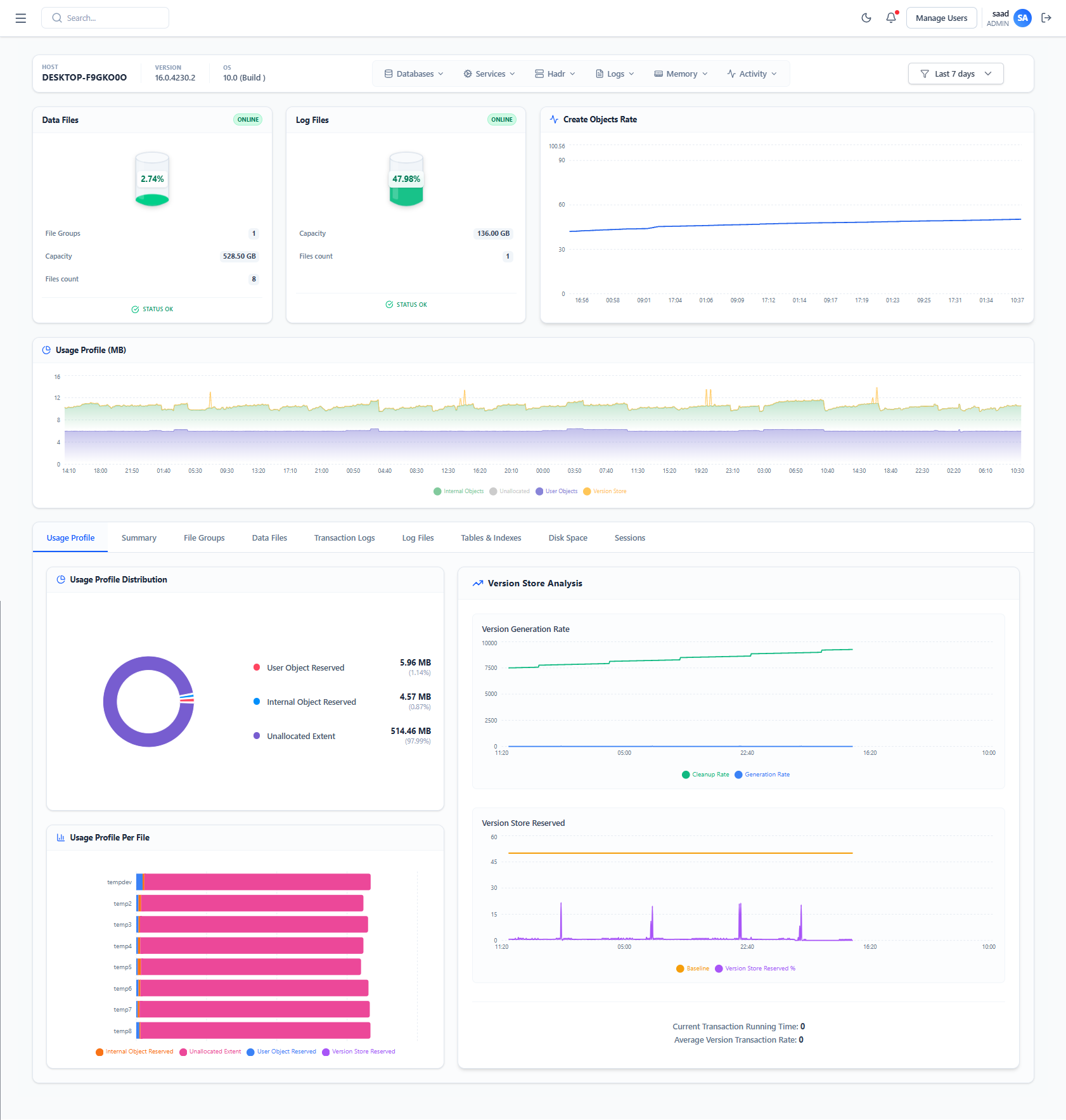Click inside the Search field
The height and width of the screenshot is (1120, 1066).
tap(105, 18)
